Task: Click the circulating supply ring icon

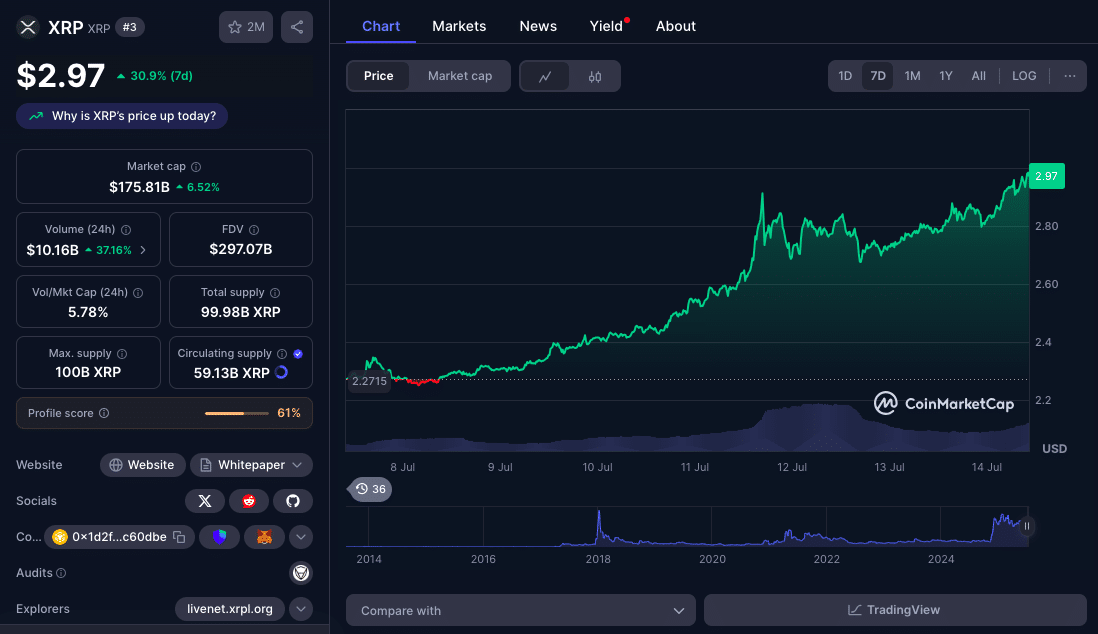Action: pos(282,372)
